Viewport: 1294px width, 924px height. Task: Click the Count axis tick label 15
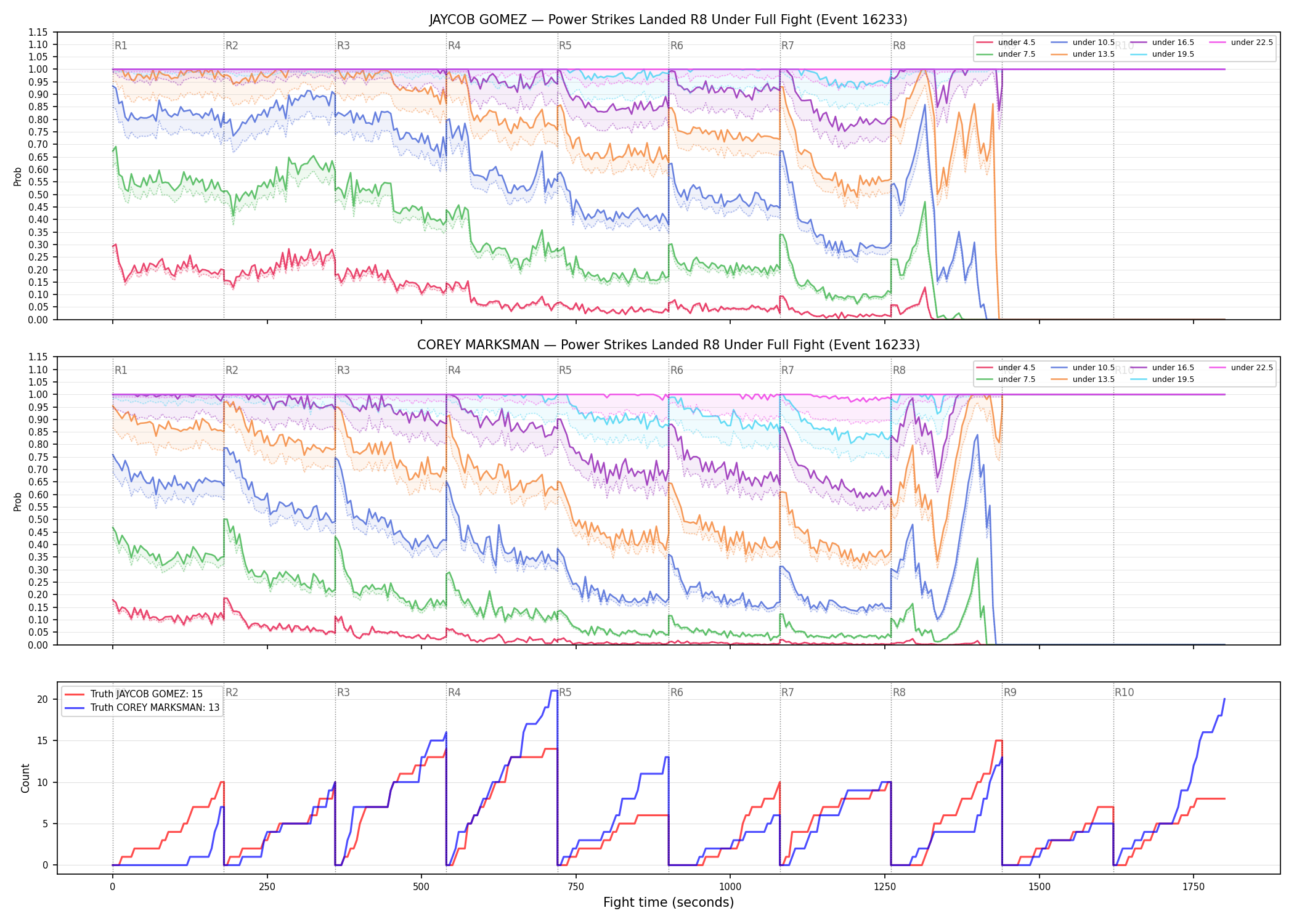tap(43, 740)
